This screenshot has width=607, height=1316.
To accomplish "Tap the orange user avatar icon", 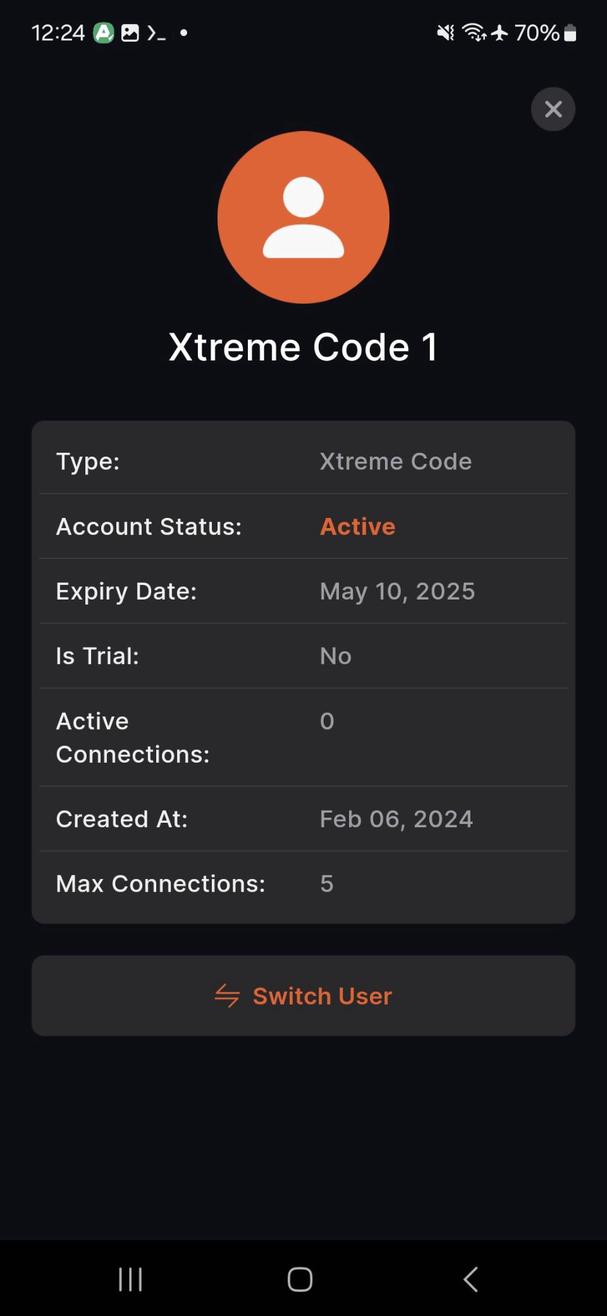I will (303, 216).
